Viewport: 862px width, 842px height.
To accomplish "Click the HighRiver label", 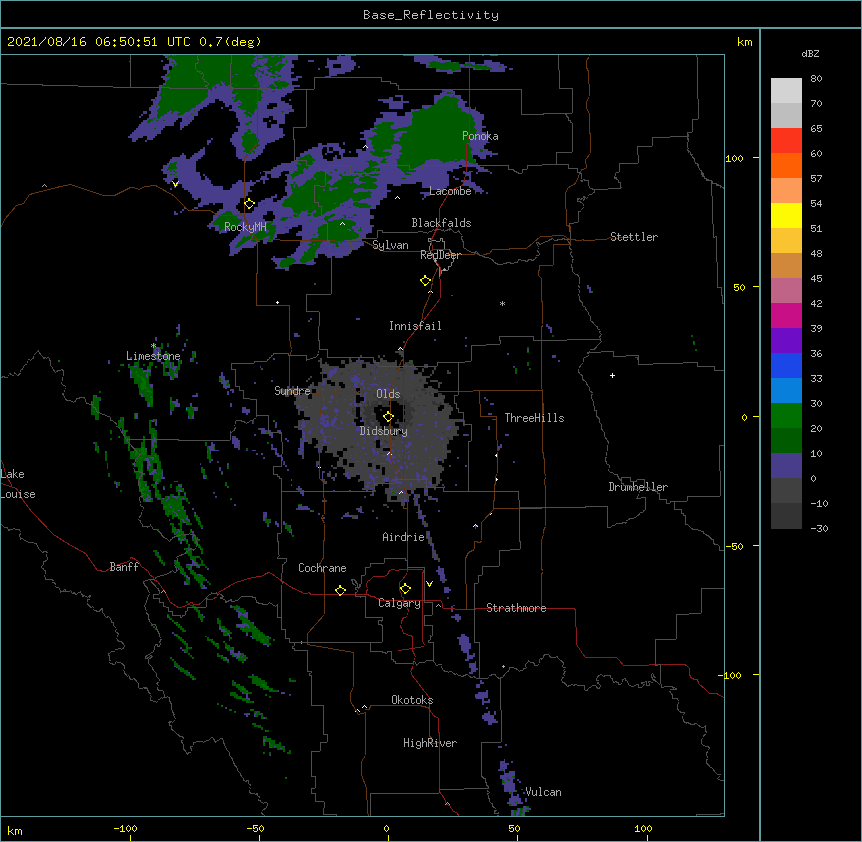I will [430, 743].
